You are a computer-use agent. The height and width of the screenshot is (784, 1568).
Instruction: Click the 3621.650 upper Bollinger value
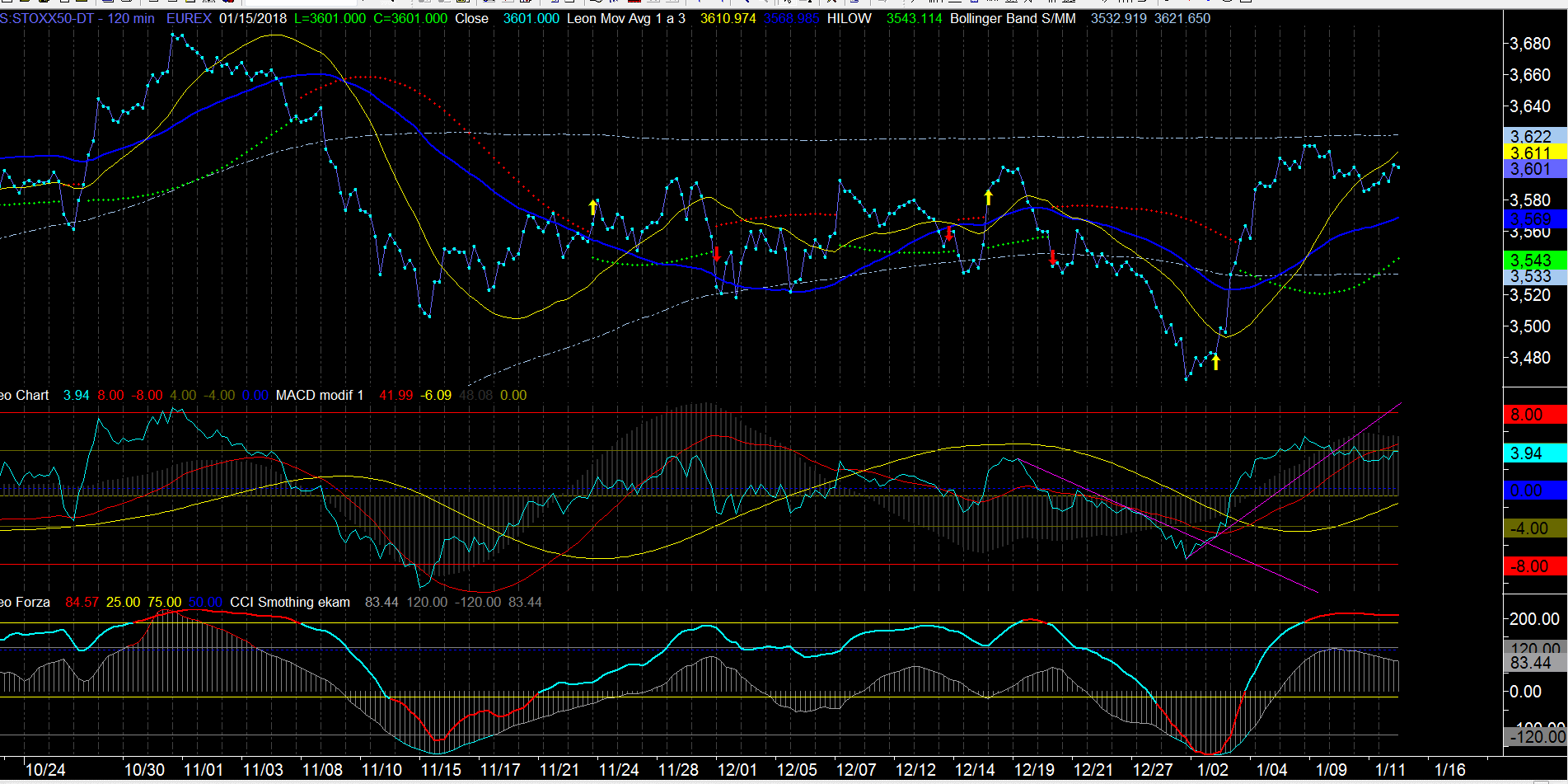[x=1182, y=18]
